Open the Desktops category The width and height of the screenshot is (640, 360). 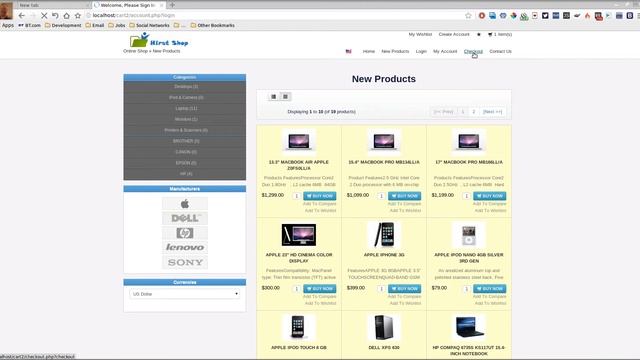(x=186, y=87)
